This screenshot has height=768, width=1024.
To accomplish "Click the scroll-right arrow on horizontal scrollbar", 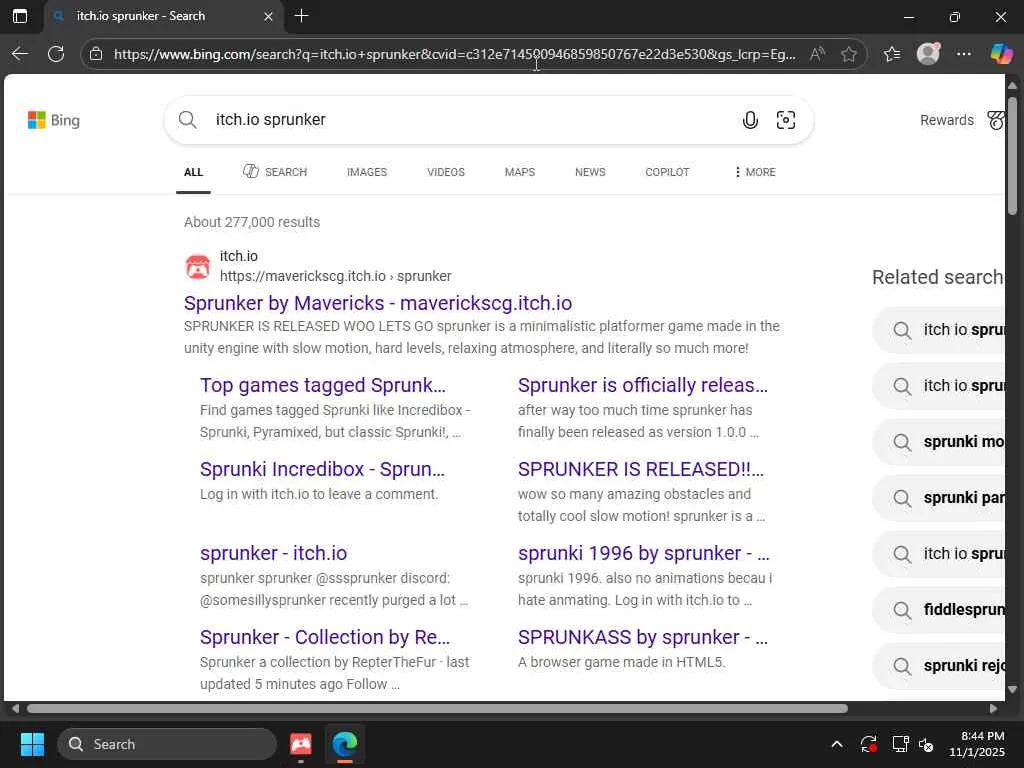I will point(993,709).
